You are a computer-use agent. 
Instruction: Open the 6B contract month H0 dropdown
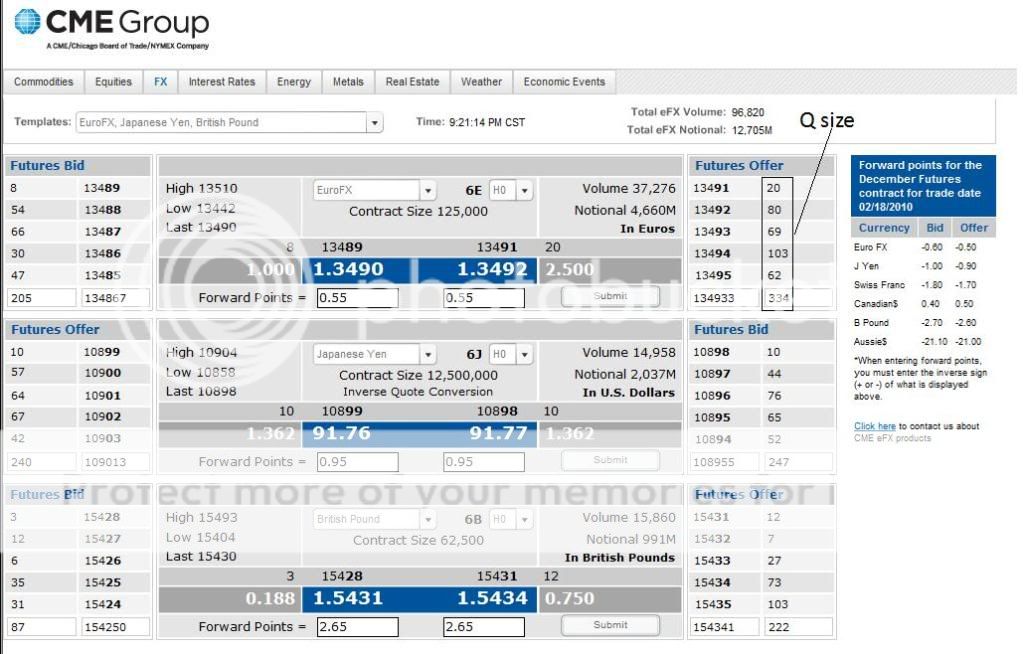pyautogui.click(x=524, y=520)
